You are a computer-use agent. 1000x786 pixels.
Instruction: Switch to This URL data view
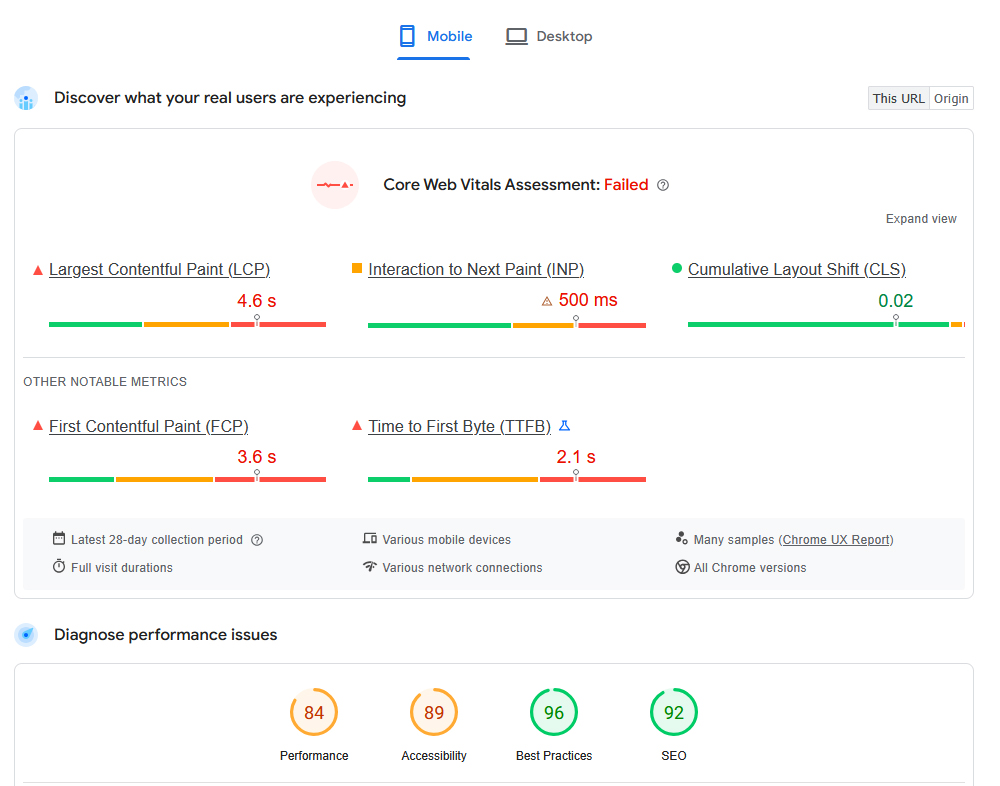tap(898, 98)
